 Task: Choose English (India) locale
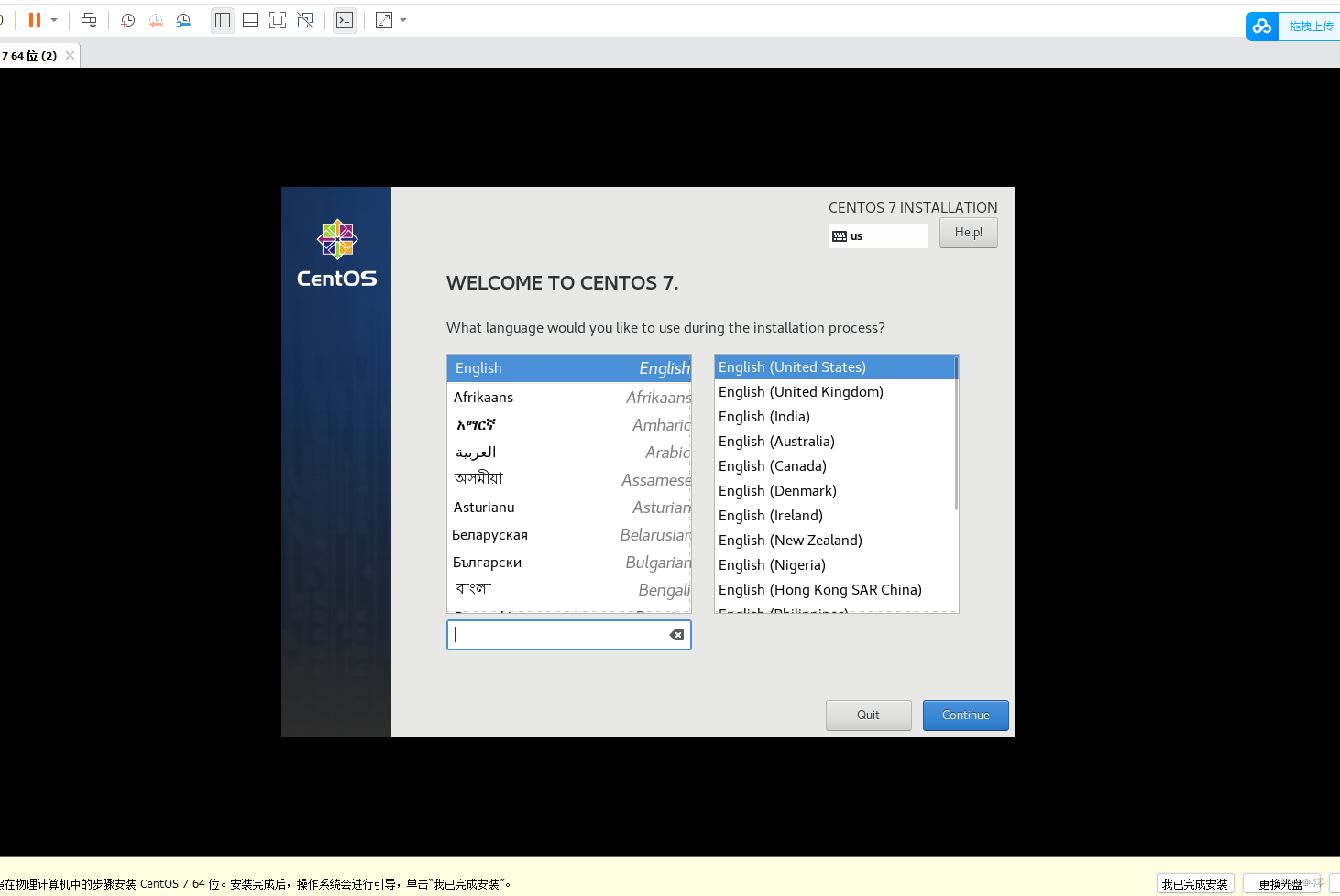pyautogui.click(x=834, y=417)
